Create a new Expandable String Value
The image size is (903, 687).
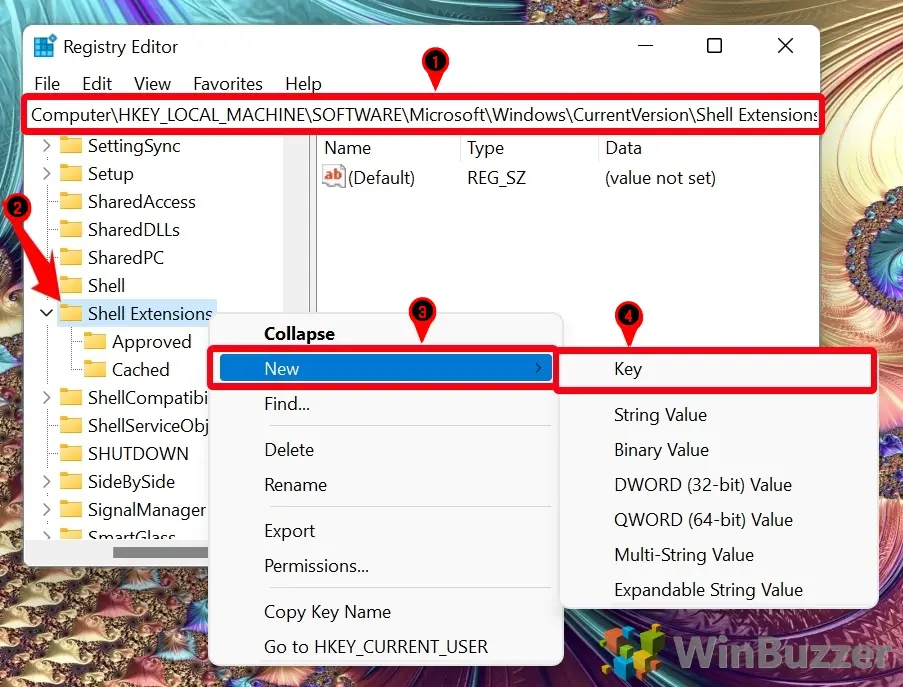click(708, 590)
